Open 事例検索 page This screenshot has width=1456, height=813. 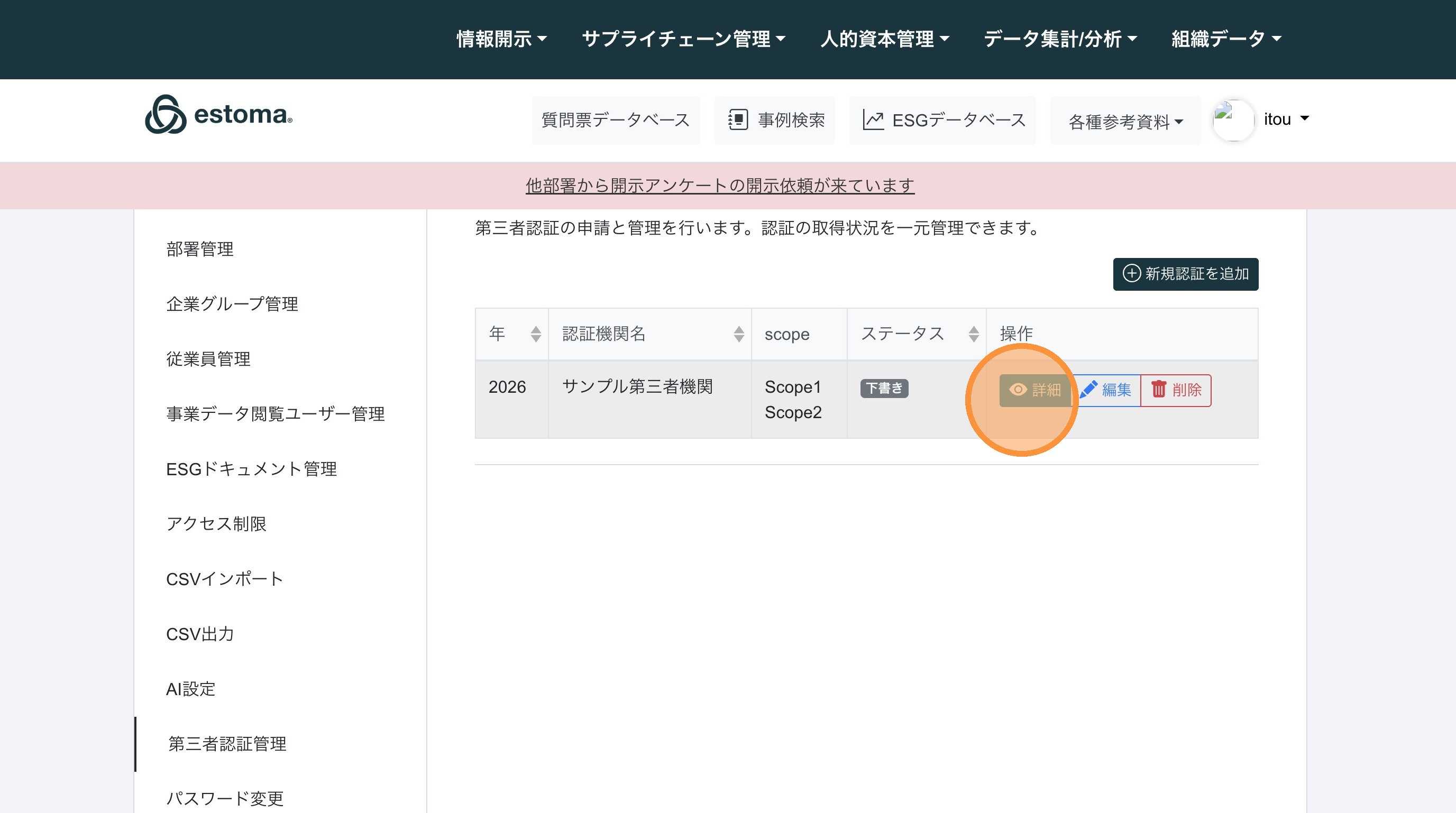point(774,121)
